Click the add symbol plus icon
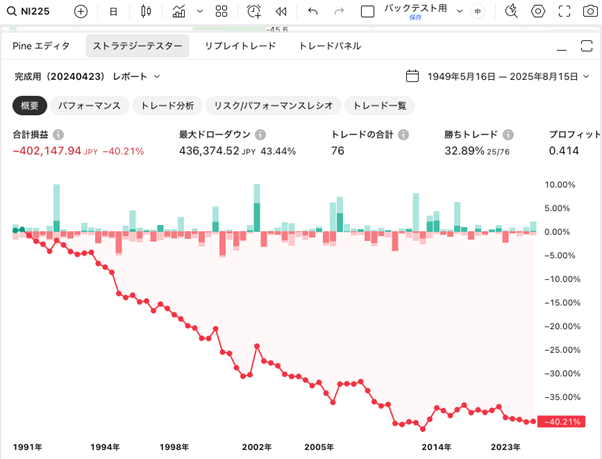602x459 pixels. (81, 12)
